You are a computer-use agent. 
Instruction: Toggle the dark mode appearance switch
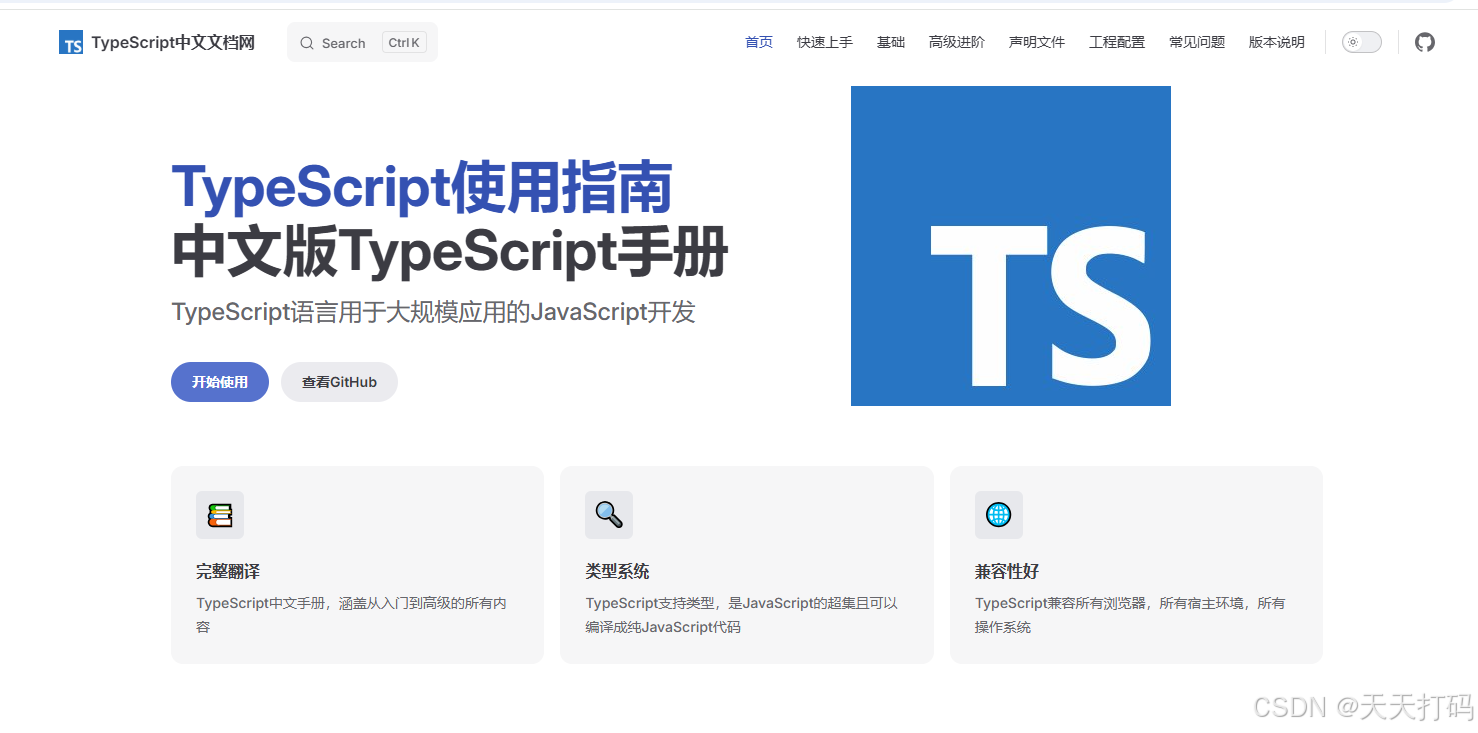click(1362, 42)
